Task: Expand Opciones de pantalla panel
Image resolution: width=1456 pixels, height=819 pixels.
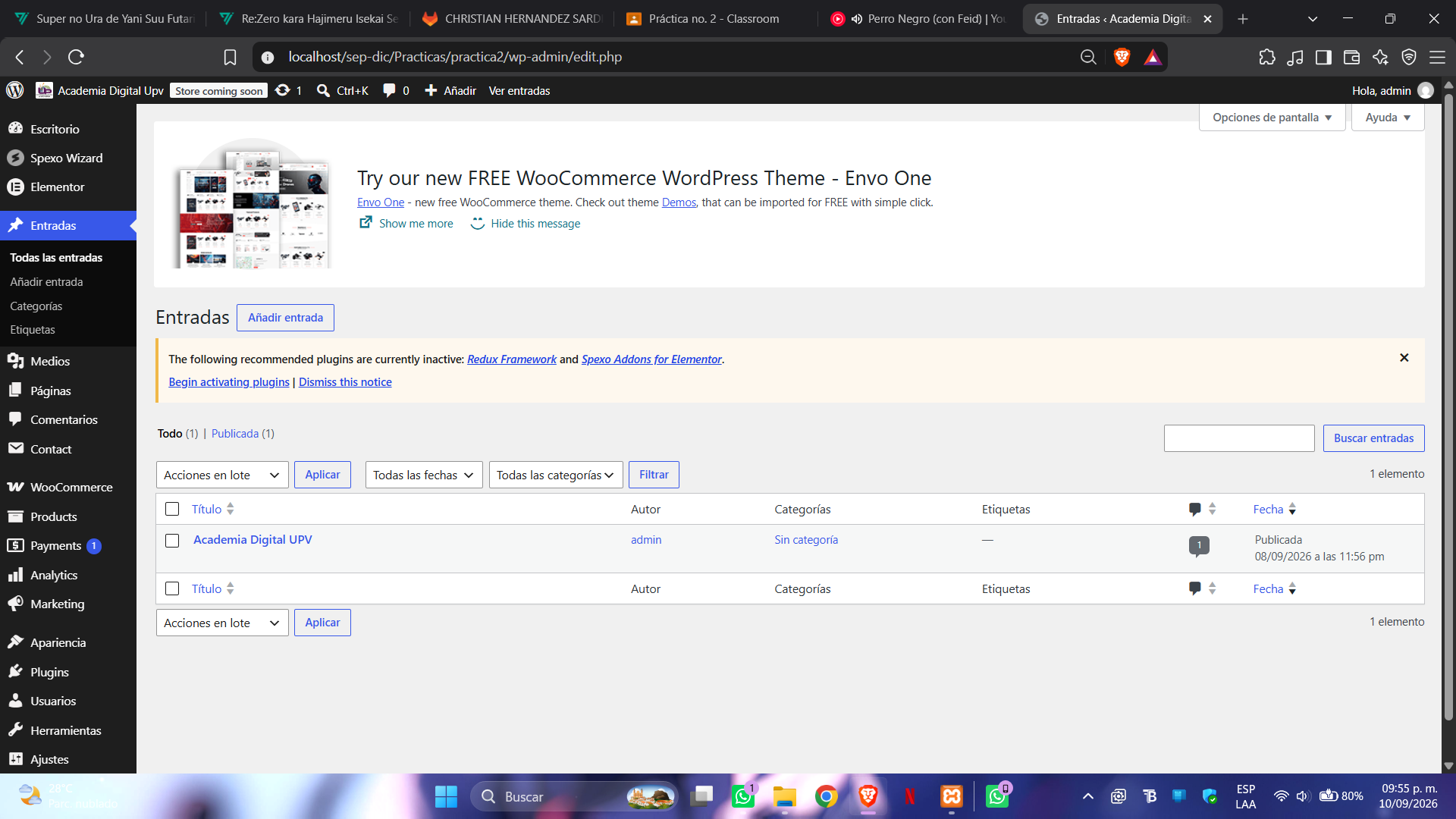Action: coord(1272,118)
